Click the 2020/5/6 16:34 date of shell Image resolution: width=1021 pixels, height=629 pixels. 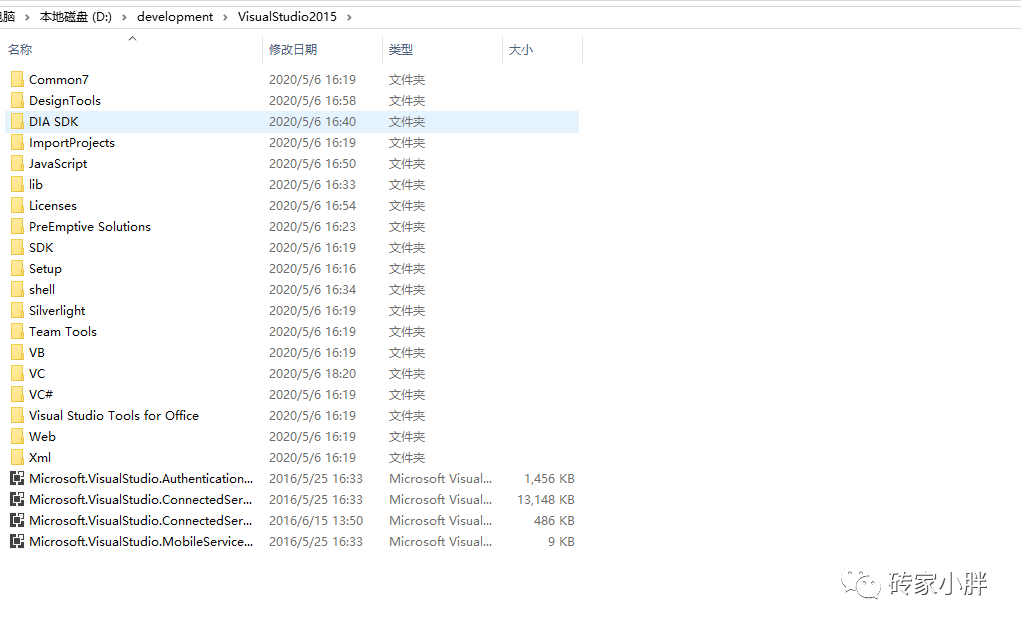tap(313, 290)
